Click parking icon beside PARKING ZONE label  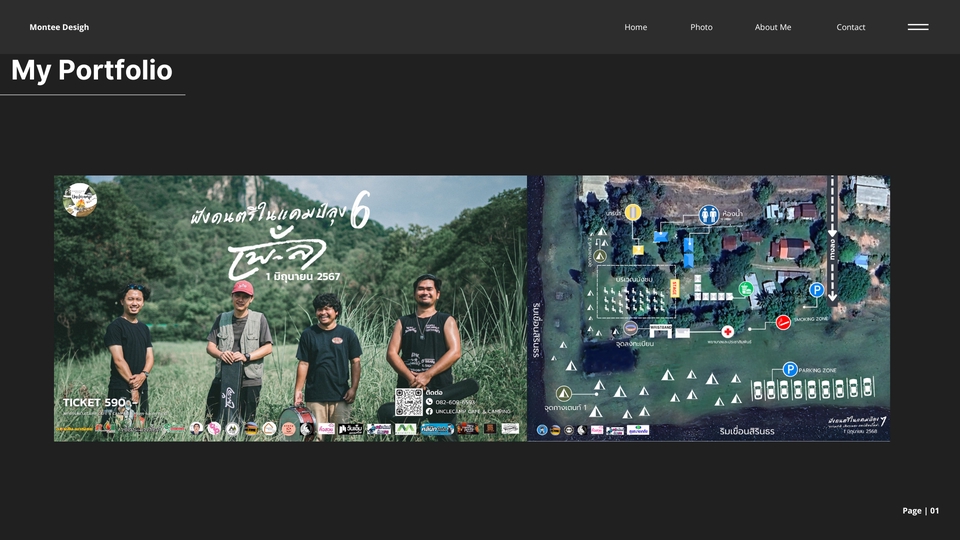click(x=790, y=369)
